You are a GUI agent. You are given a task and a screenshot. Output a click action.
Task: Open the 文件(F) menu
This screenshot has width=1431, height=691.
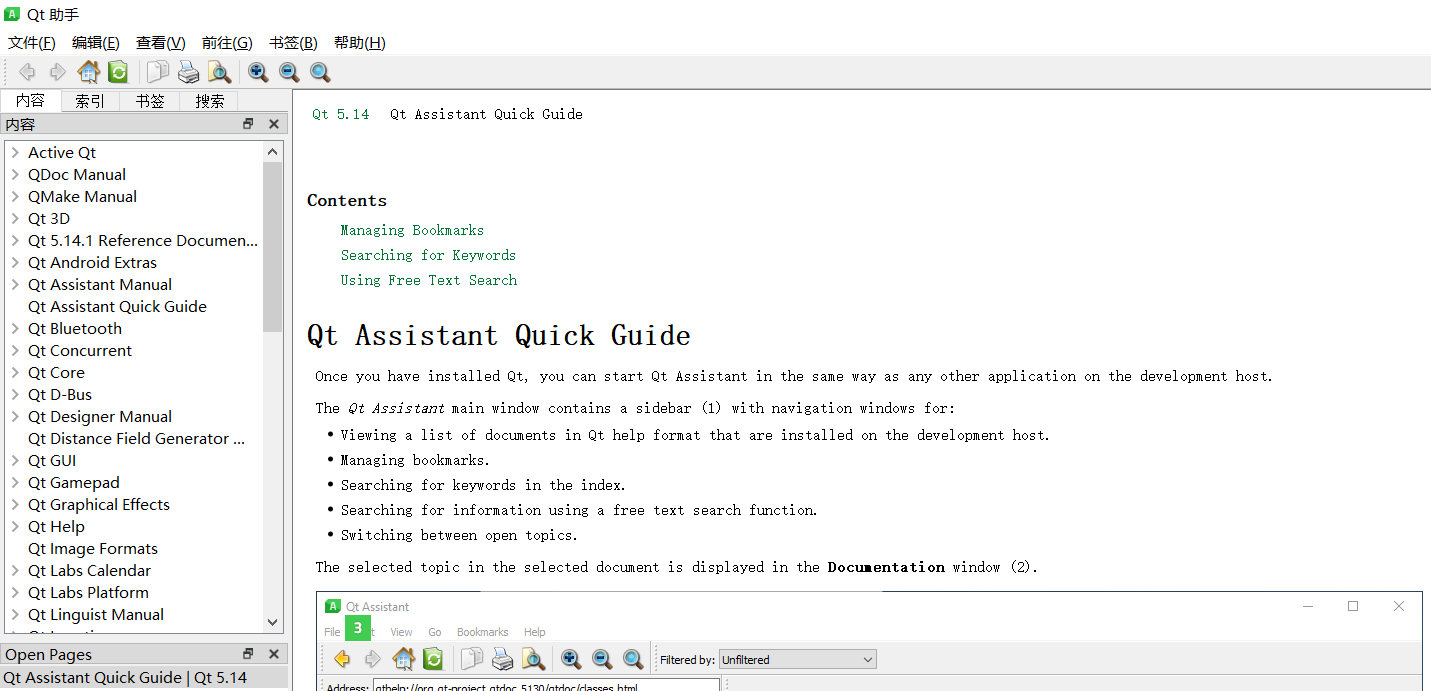pos(32,43)
